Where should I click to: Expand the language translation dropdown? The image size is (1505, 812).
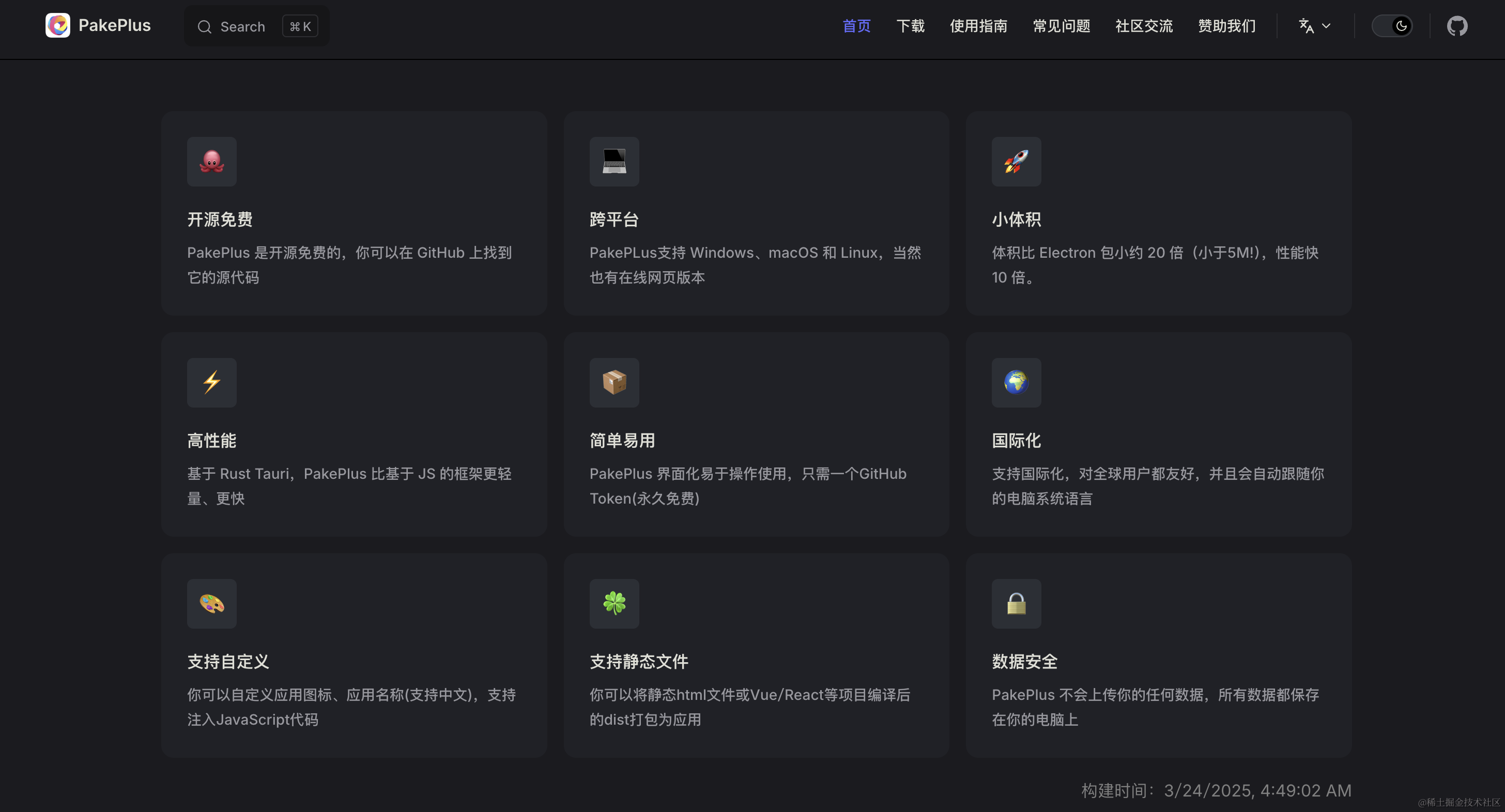pyautogui.click(x=1314, y=26)
